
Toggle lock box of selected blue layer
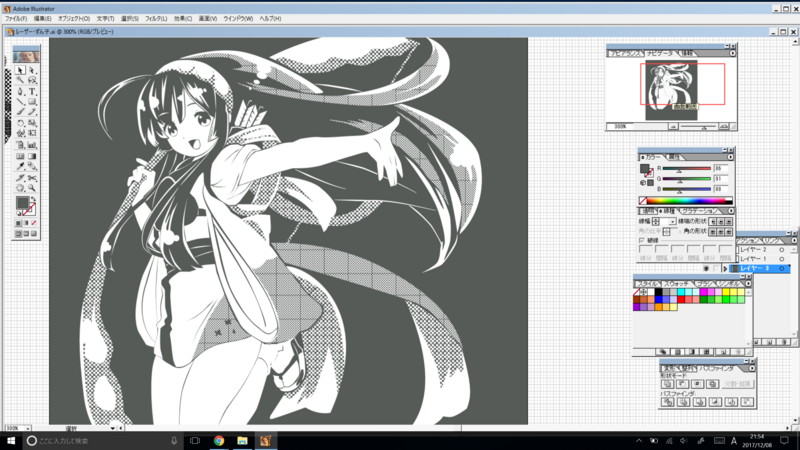716,268
